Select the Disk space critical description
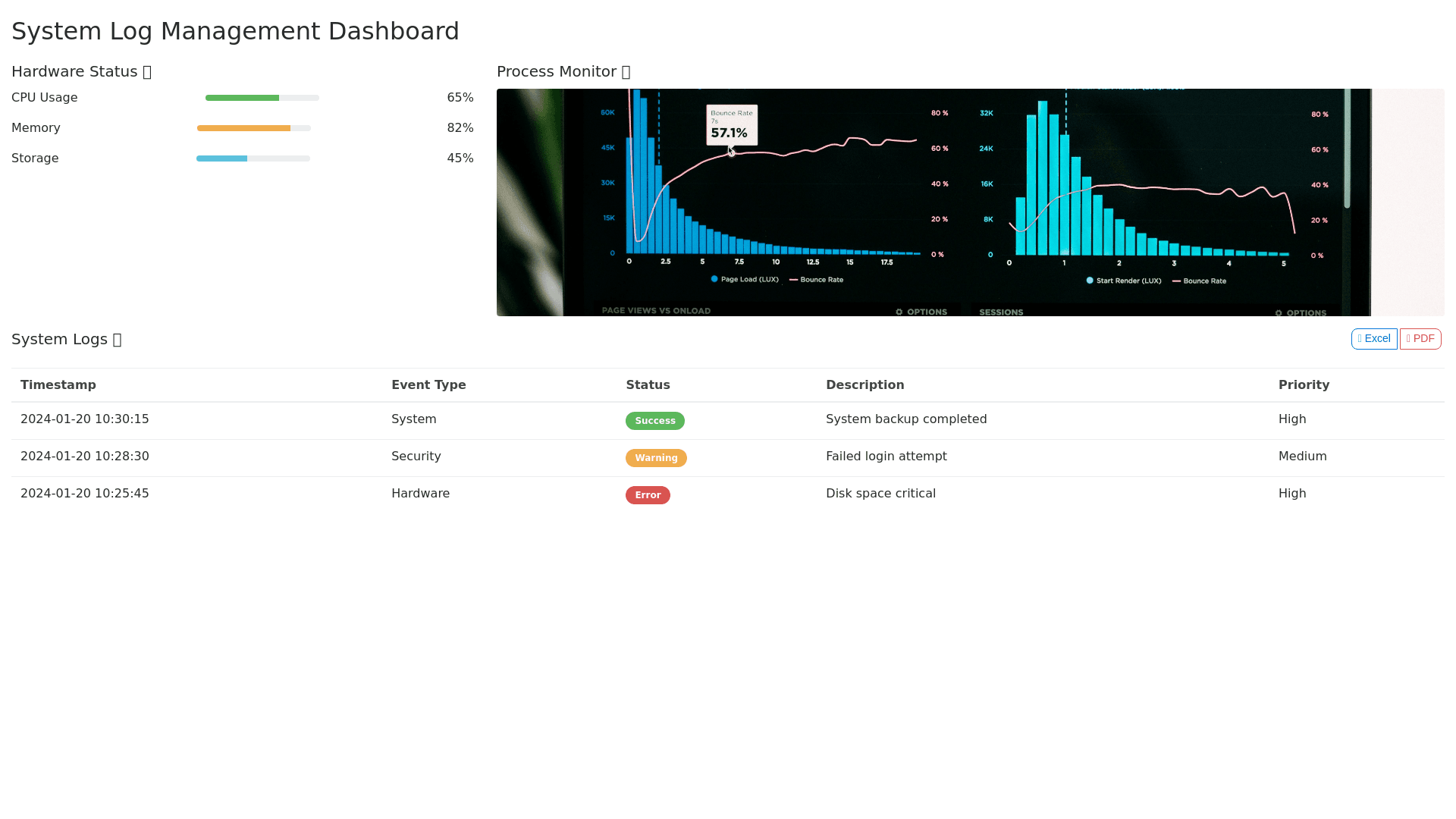The height and width of the screenshot is (819, 1456). click(880, 494)
